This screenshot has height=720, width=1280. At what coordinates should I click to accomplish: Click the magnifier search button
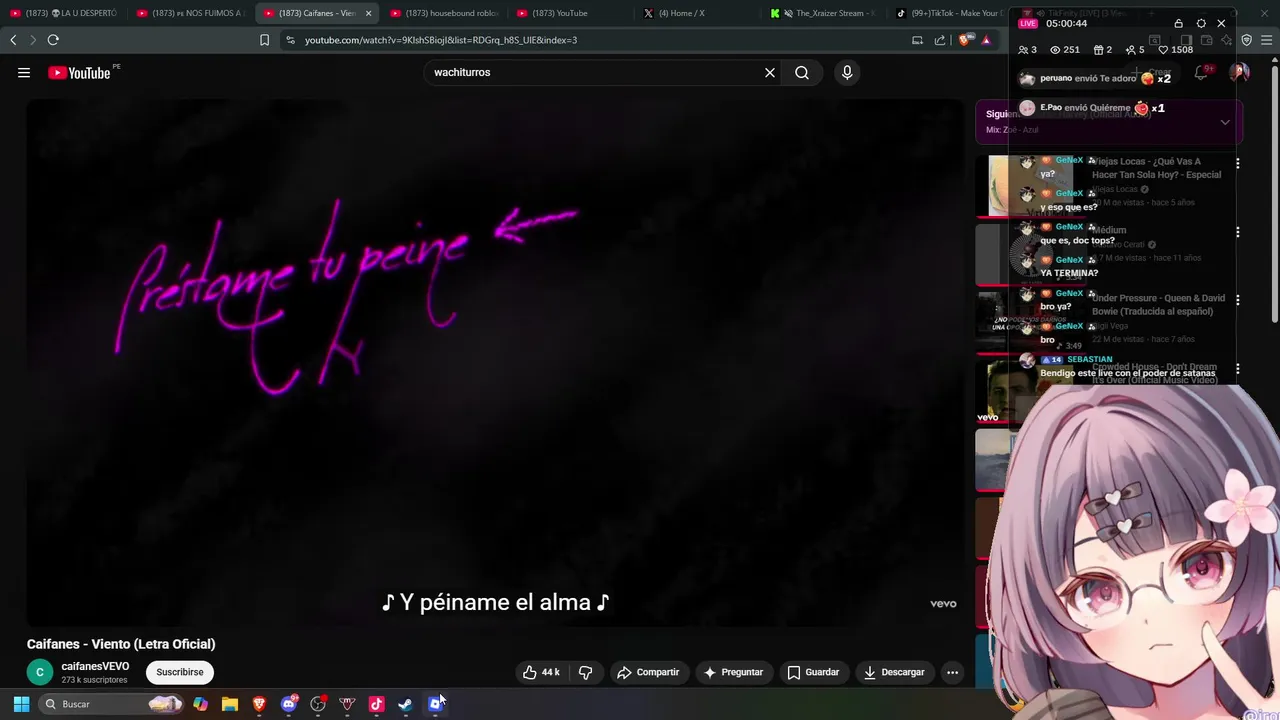pyautogui.click(x=802, y=72)
